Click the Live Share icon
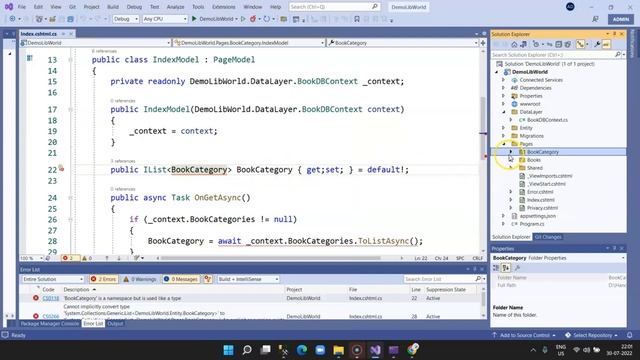Image resolution: width=640 pixels, height=360 pixels. [596, 19]
